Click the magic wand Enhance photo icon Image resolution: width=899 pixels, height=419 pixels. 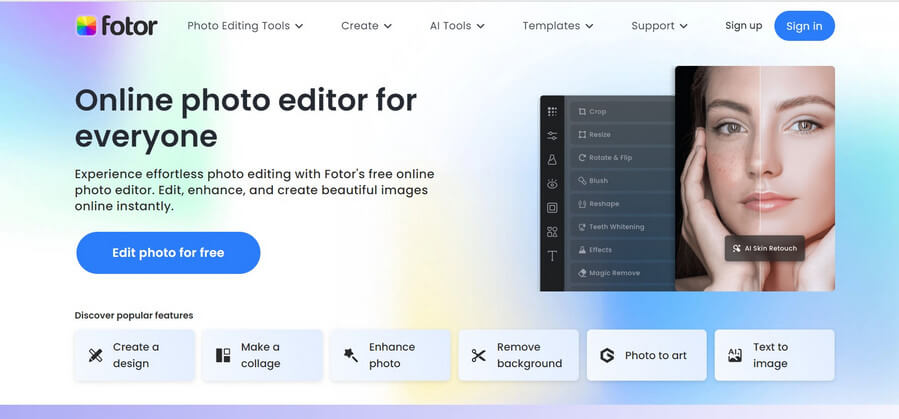[x=351, y=355]
